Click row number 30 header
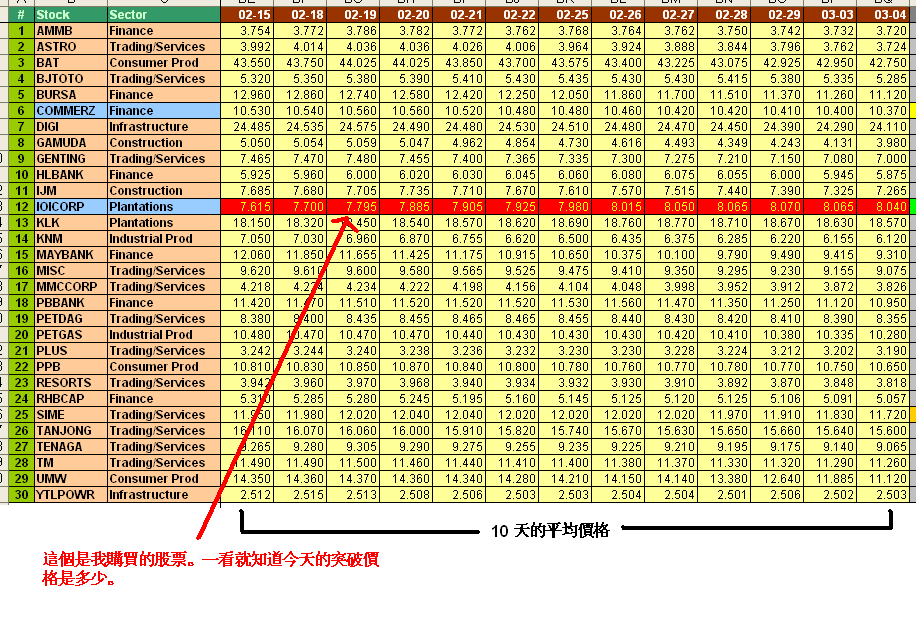916x622 pixels. point(20,495)
